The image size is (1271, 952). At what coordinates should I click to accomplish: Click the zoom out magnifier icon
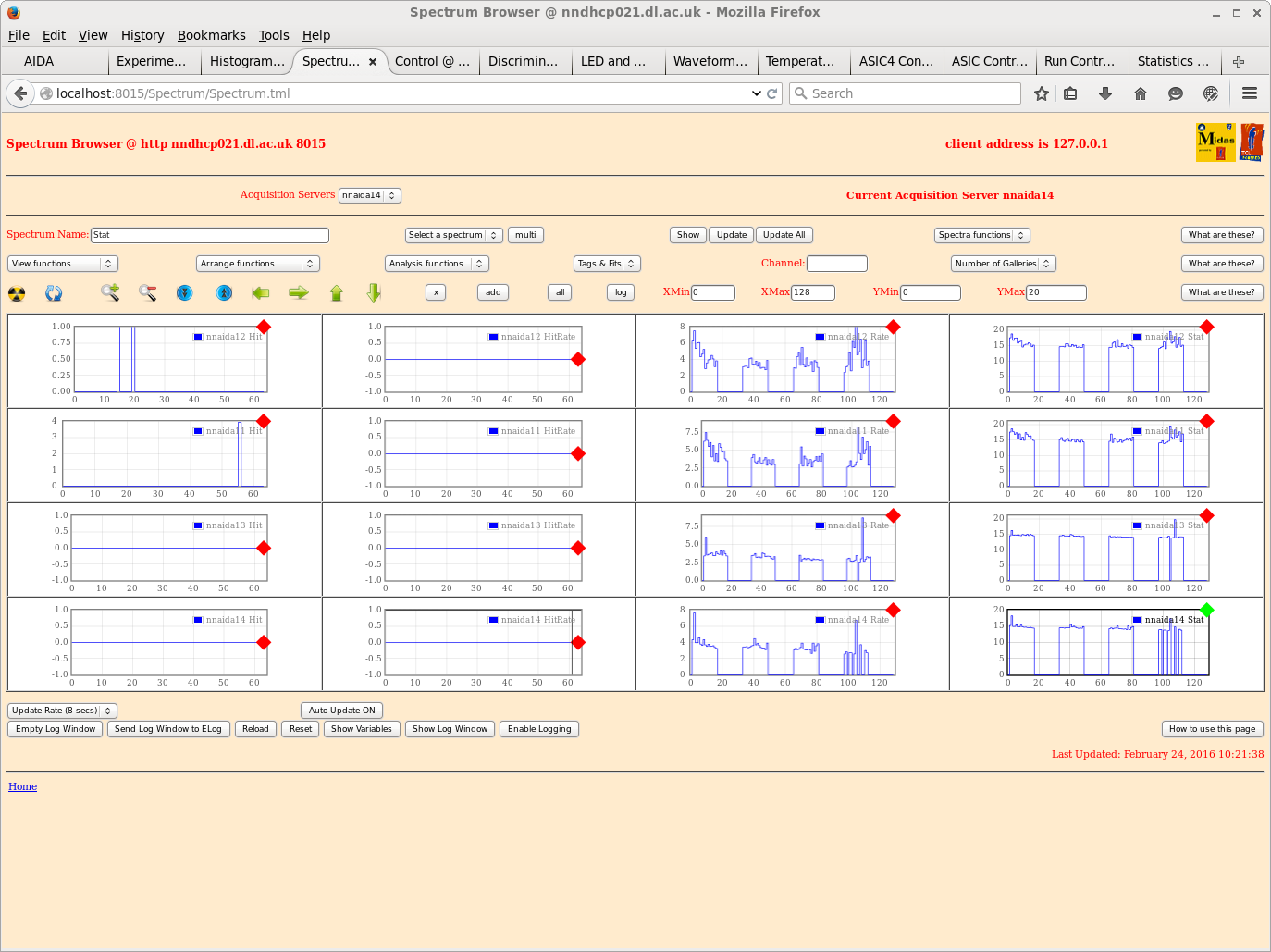147,293
